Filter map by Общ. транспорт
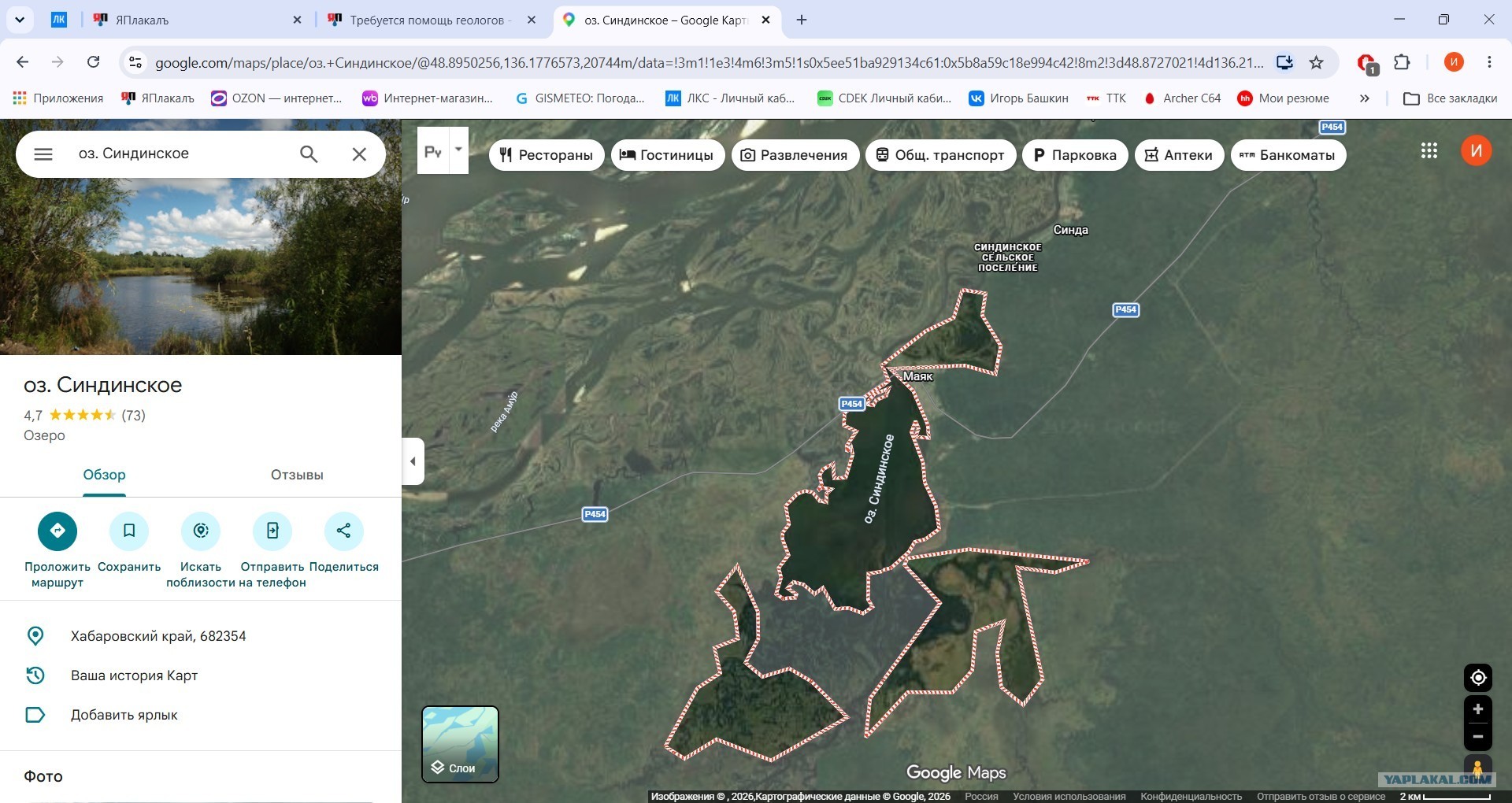 click(941, 155)
